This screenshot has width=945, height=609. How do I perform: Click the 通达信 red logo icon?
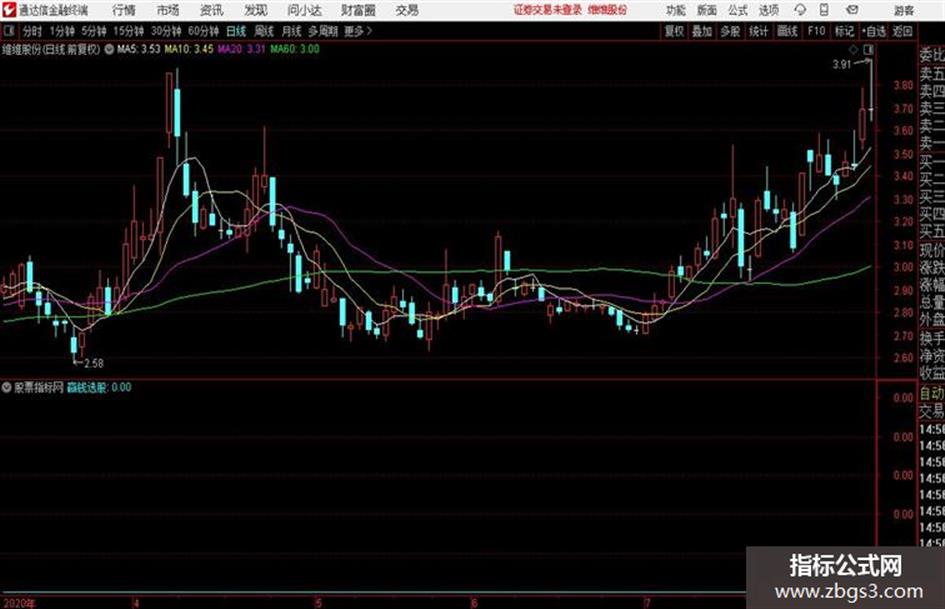9,10
